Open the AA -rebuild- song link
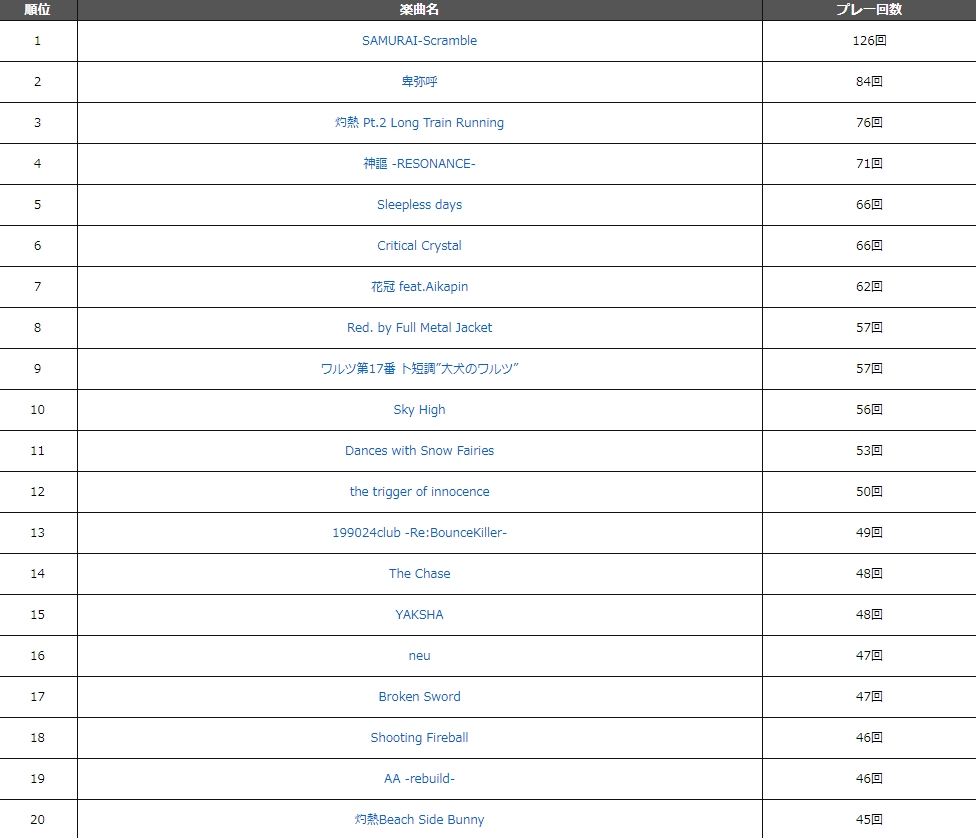This screenshot has height=838, width=976. (x=419, y=779)
